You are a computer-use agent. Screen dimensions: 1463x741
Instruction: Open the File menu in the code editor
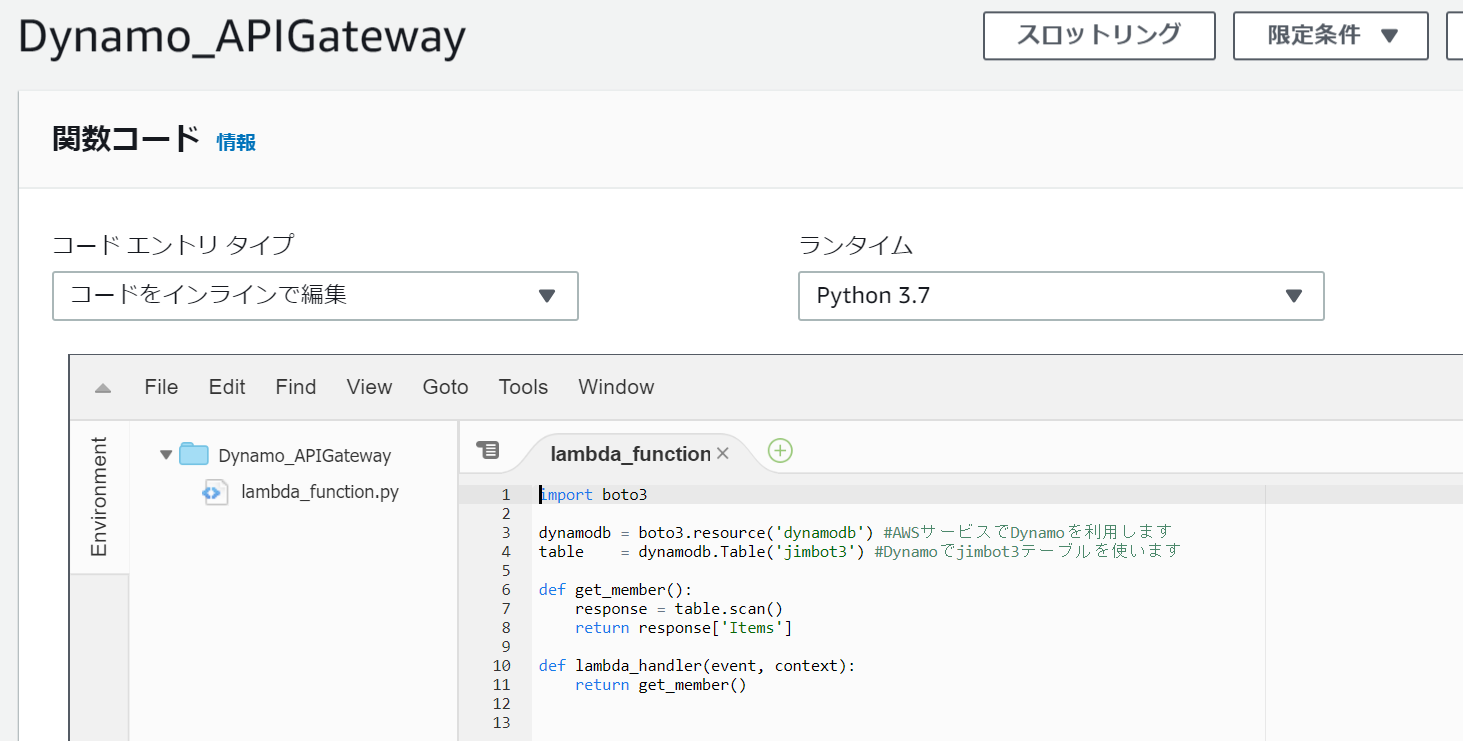pyautogui.click(x=161, y=387)
